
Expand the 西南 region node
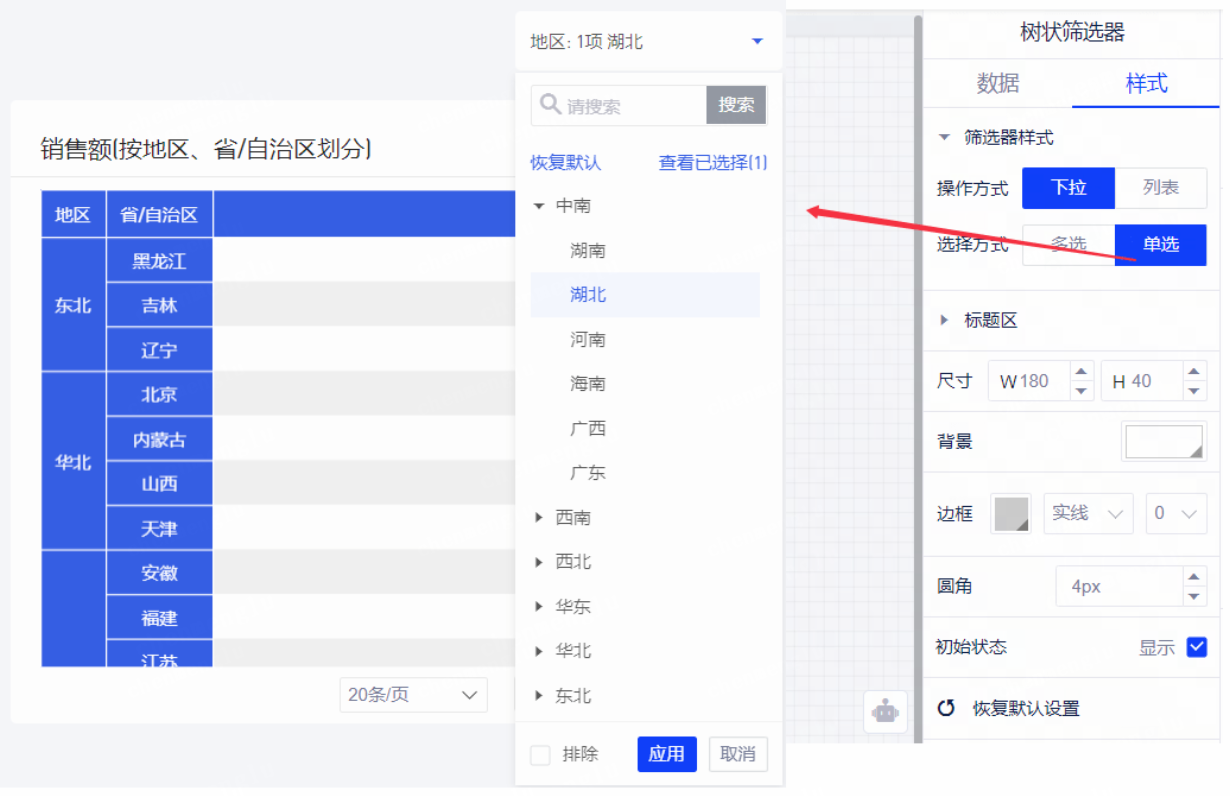click(539, 518)
